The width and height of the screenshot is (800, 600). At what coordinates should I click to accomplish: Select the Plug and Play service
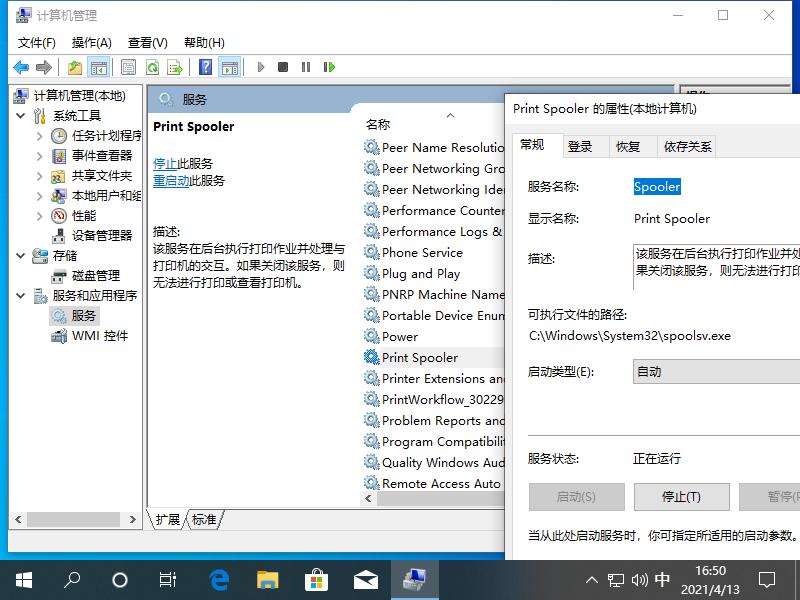click(434, 273)
